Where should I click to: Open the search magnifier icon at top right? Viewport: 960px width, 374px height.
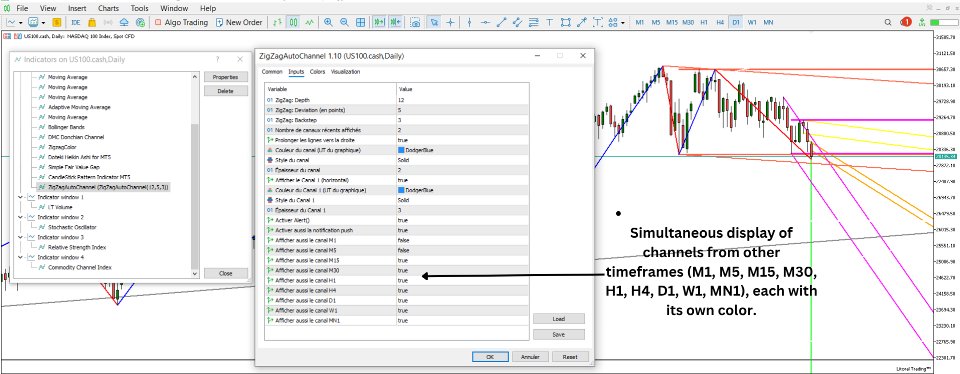pos(888,22)
